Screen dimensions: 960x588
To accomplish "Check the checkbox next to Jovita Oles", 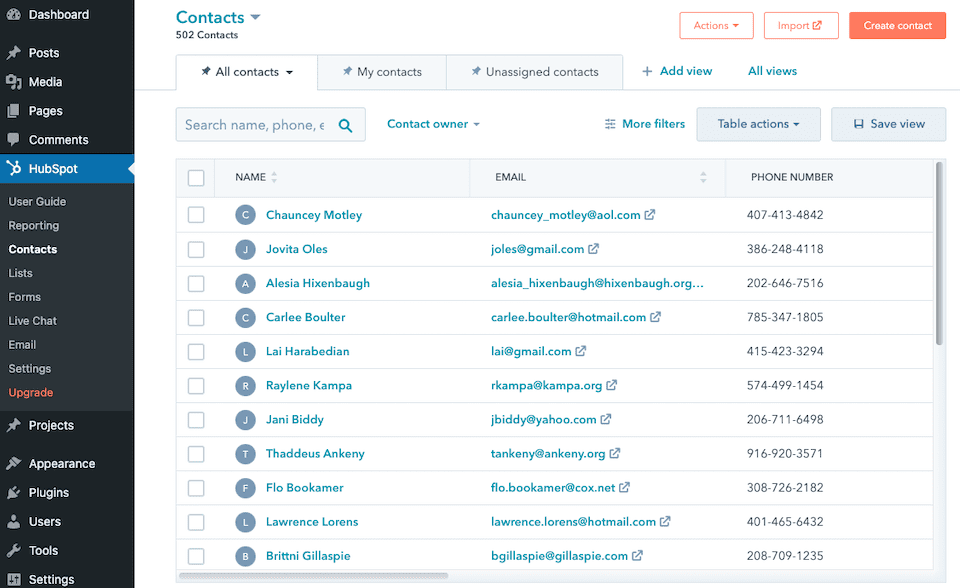I will pyautogui.click(x=196, y=248).
